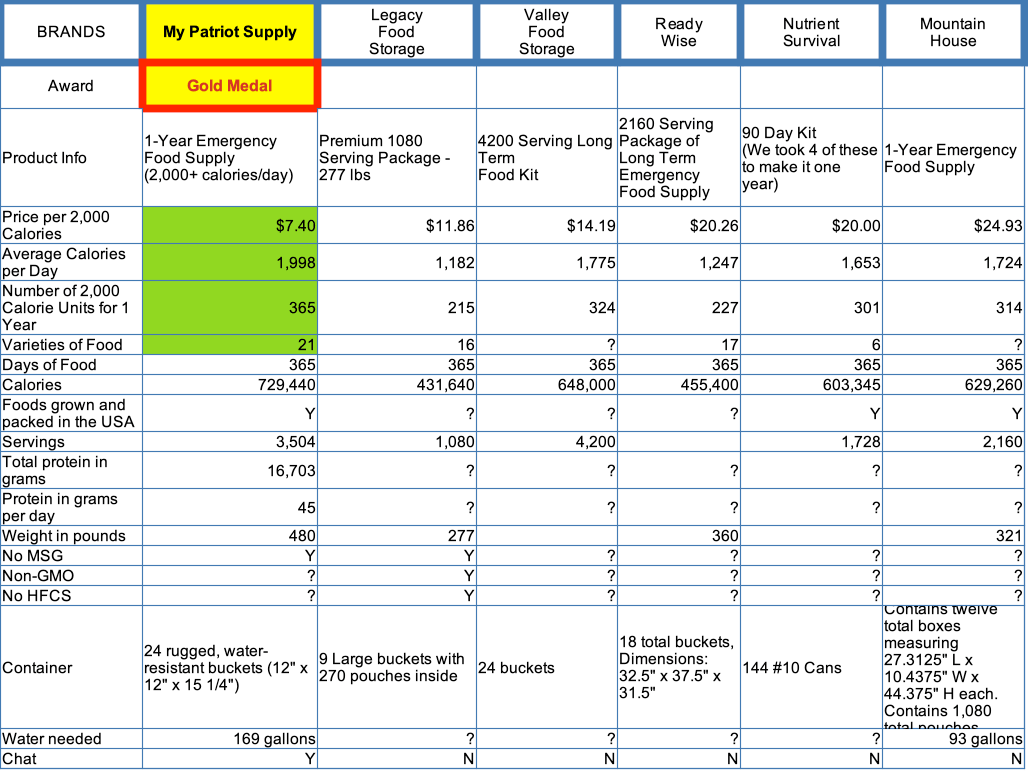Select the 215 calorie units cell
The height and width of the screenshot is (778, 1028).
click(397, 307)
